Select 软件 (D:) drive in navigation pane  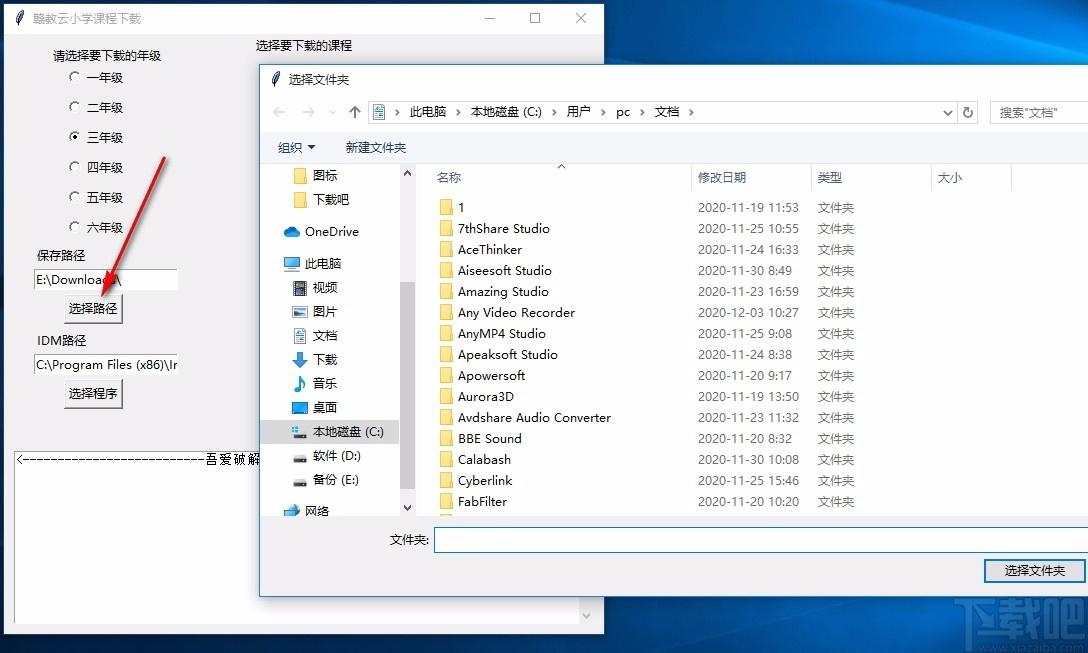click(x=326, y=456)
